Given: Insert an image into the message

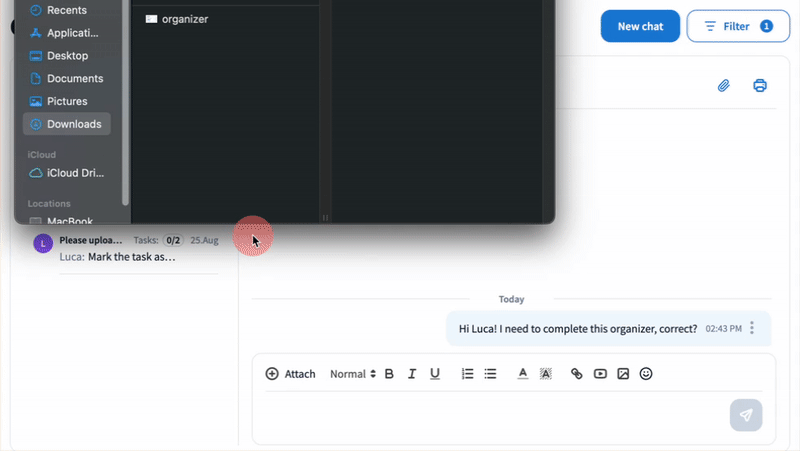Looking at the screenshot, I should (623, 374).
